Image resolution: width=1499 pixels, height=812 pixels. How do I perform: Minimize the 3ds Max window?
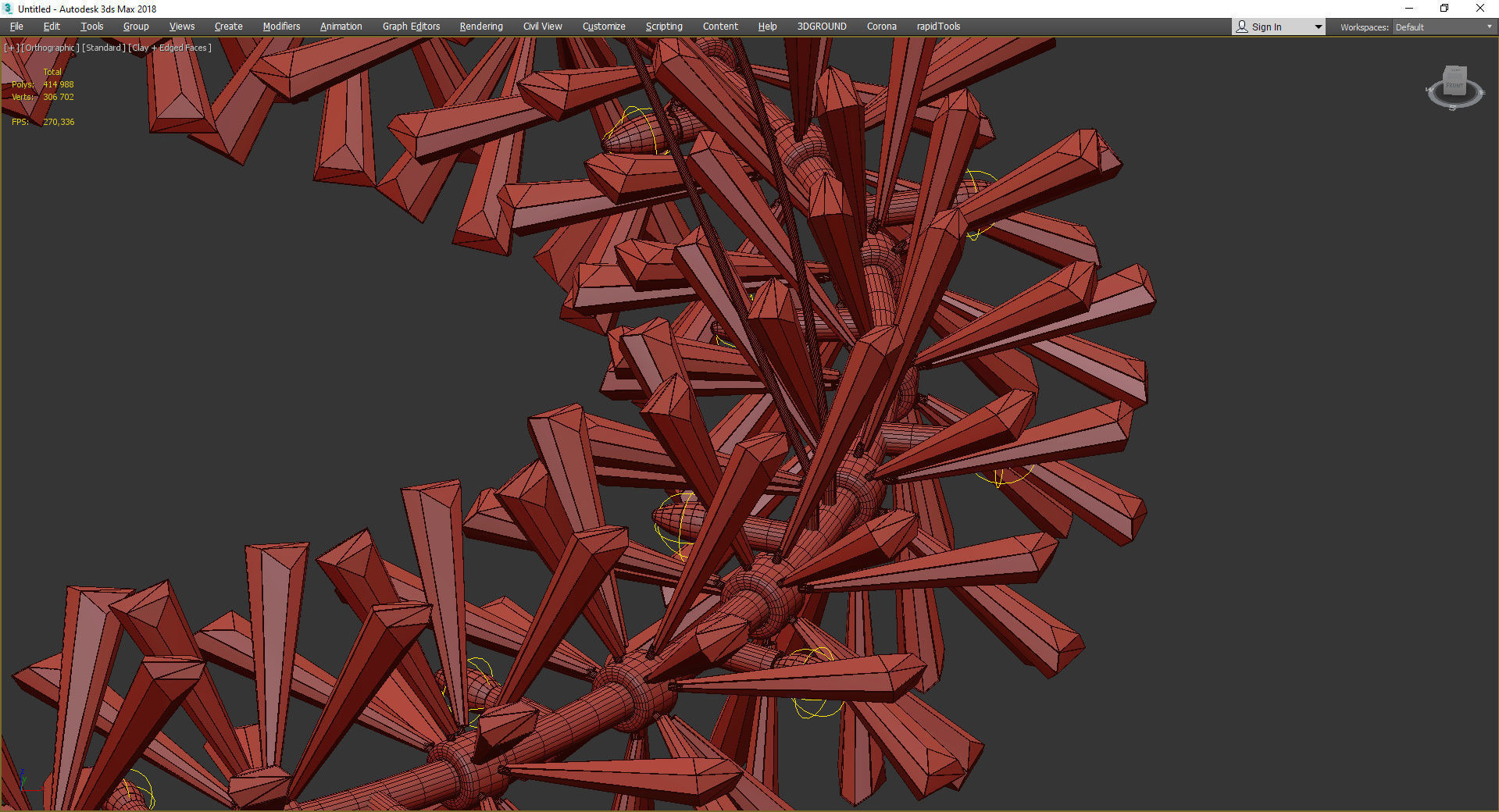tap(1409, 9)
